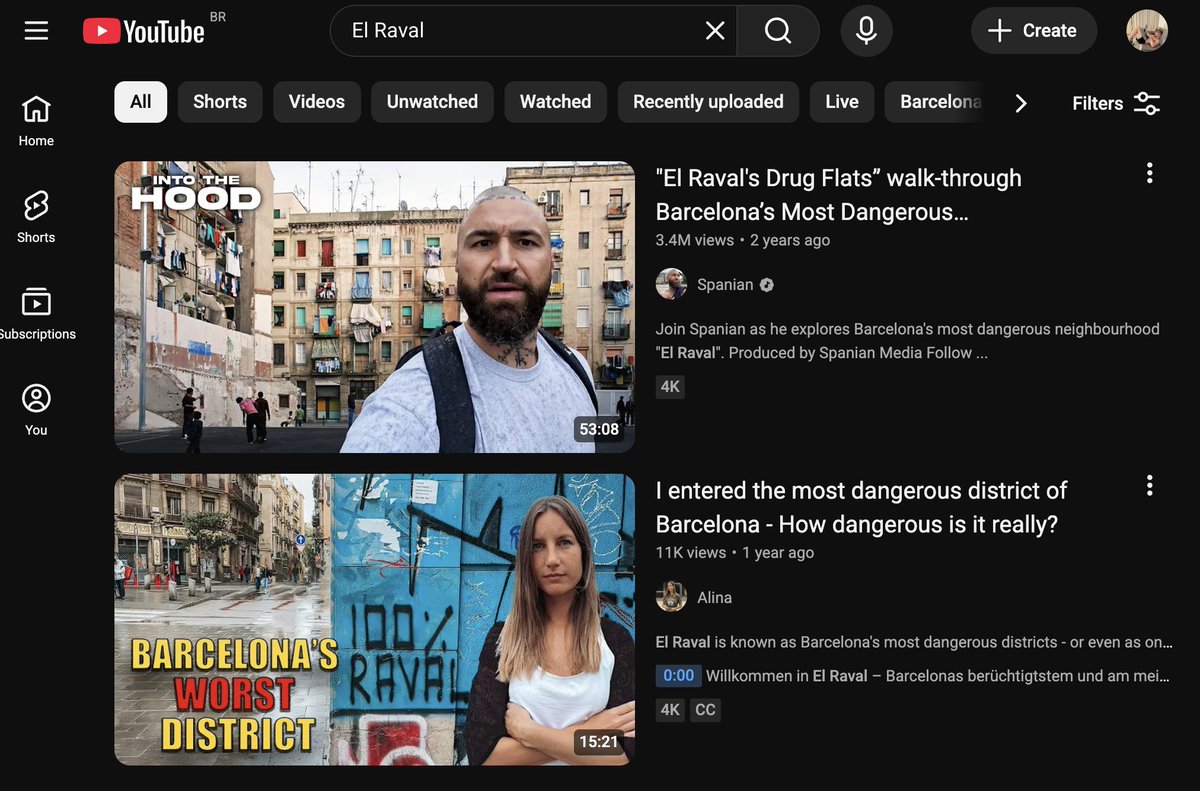Open the Barcelona's Worst District thumbnail
The width and height of the screenshot is (1200, 791).
[x=375, y=620]
